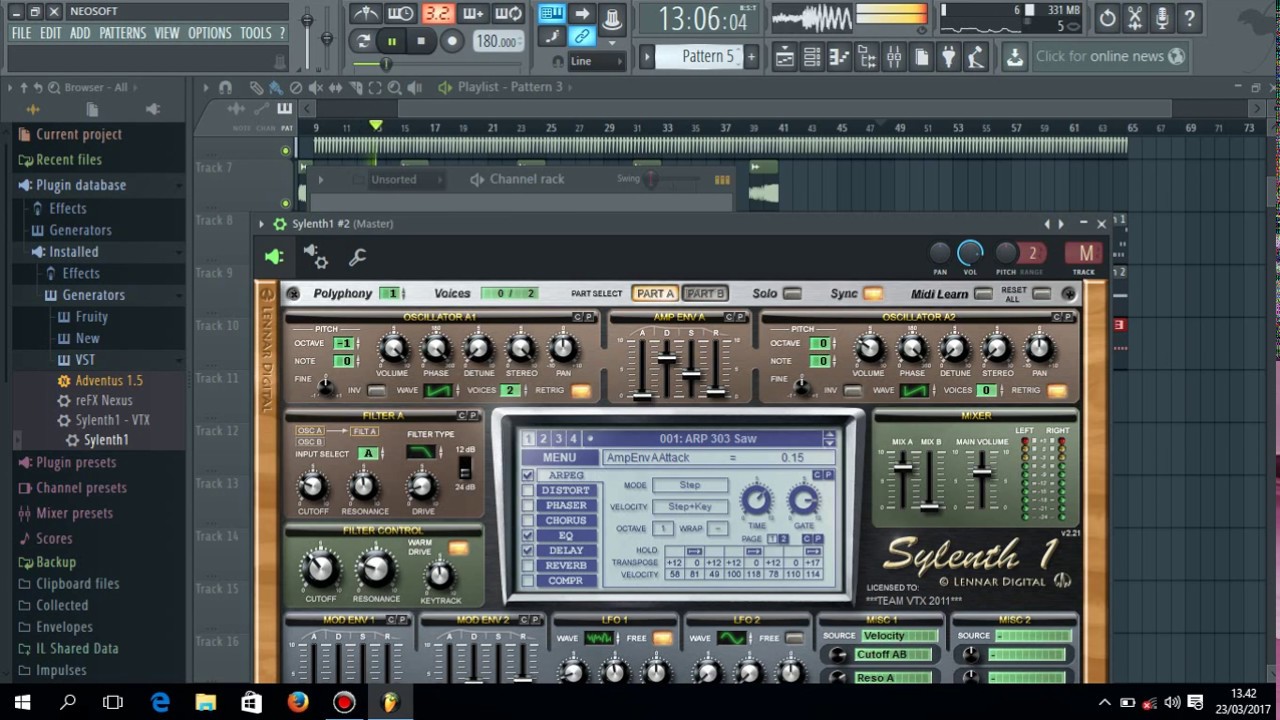Open arpeggiator VELOCITY Step+Key selector

(x=690, y=507)
